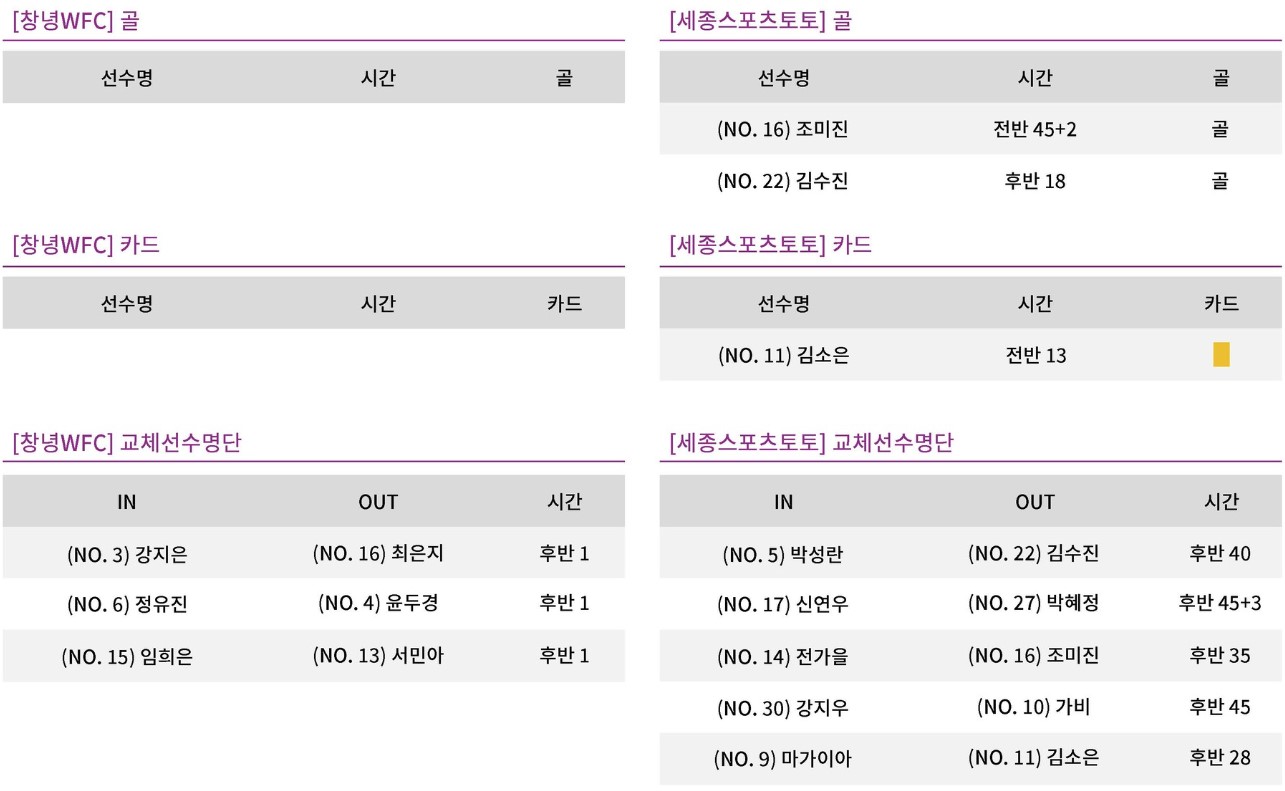This screenshot has width=1285, height=791.
Task: Open the [세종스포츠토토] 골 section heading
Action: click(761, 21)
